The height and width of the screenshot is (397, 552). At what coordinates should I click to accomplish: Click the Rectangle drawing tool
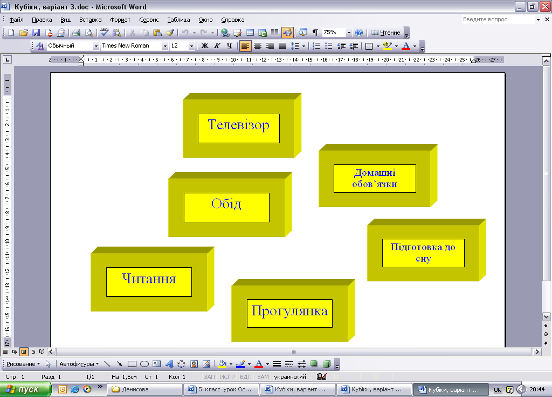coord(132,364)
